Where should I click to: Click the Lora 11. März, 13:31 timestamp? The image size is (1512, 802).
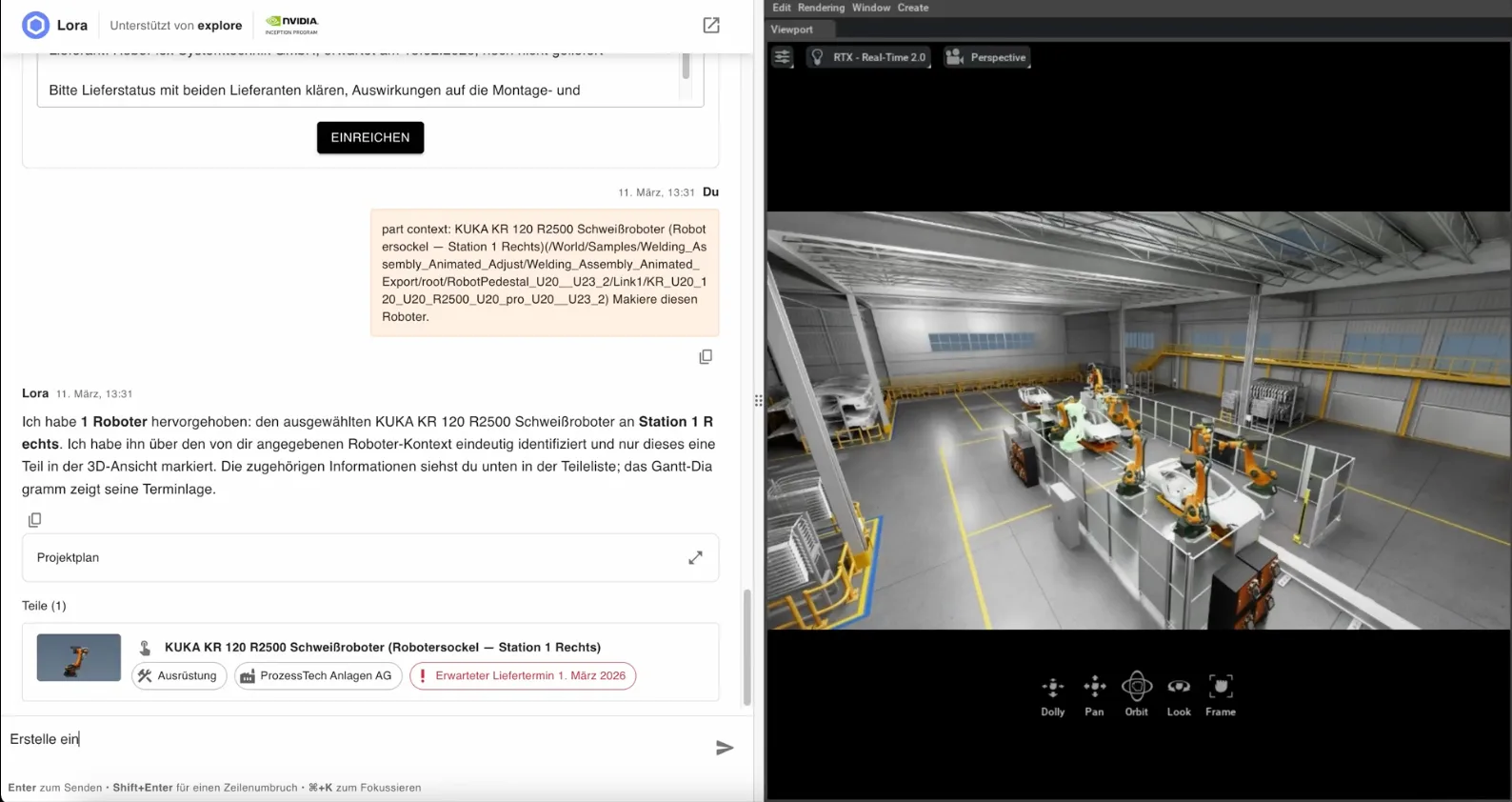[x=94, y=393]
